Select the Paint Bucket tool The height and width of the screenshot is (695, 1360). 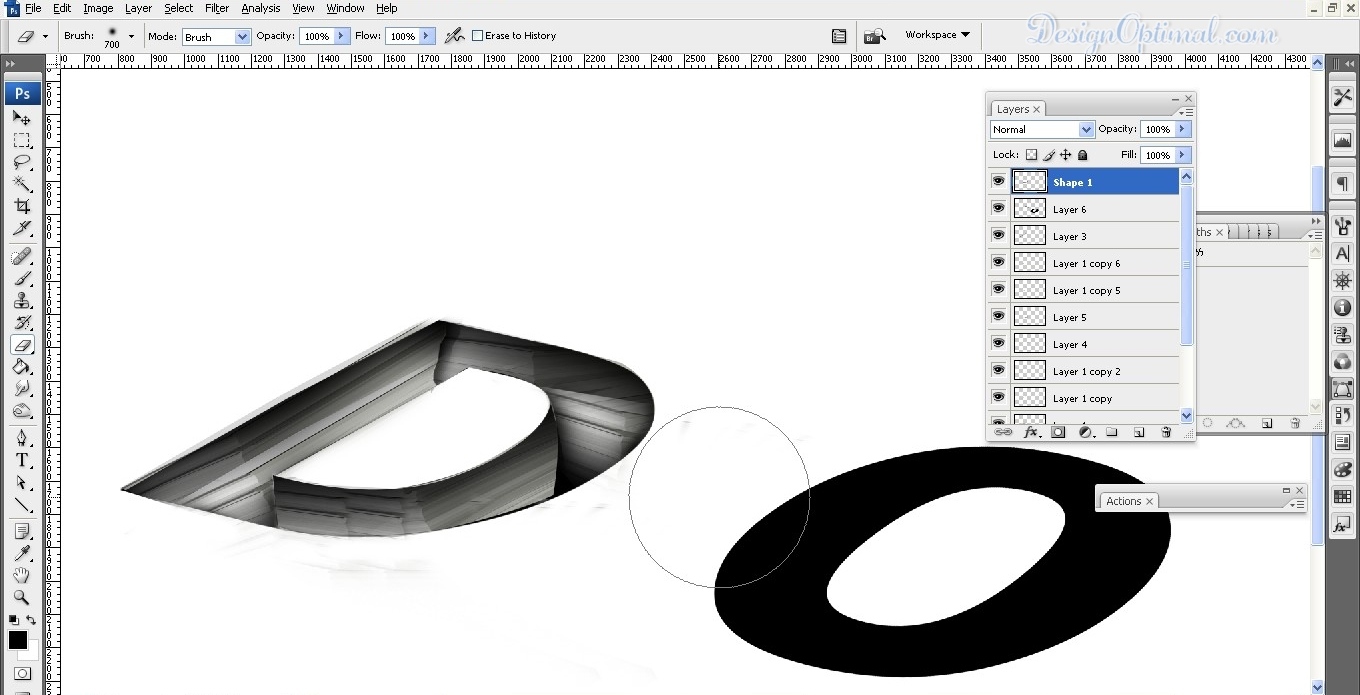[x=22, y=366]
